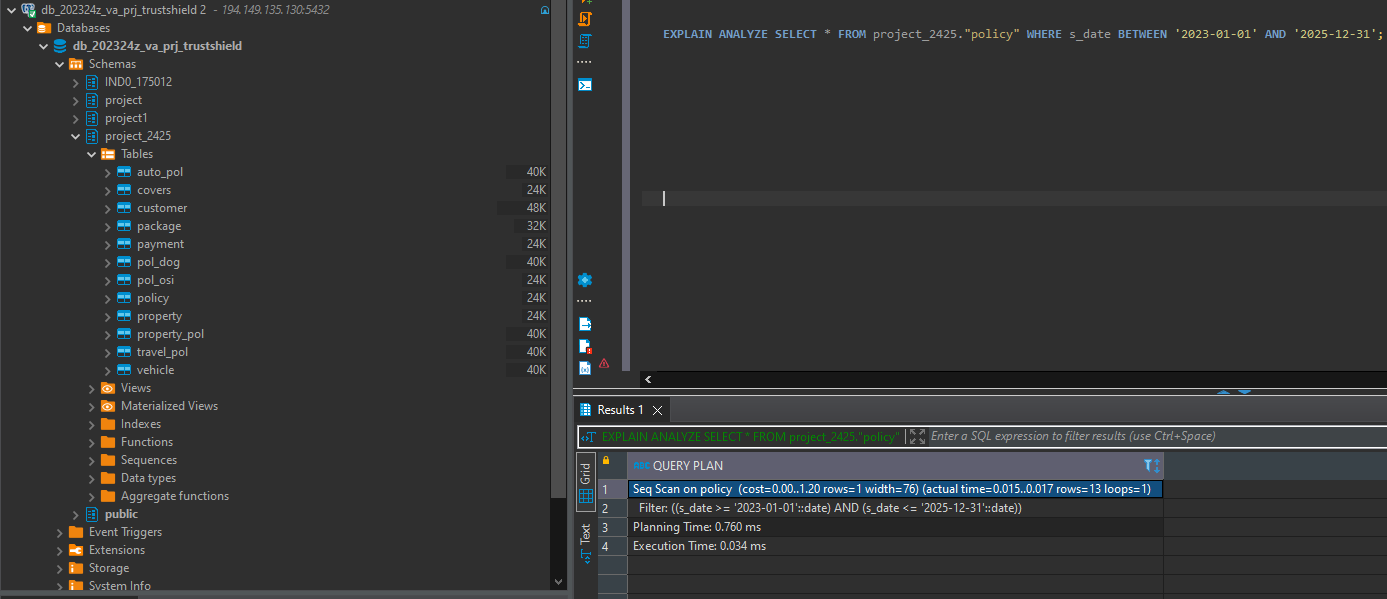This screenshot has height=599, width=1387.
Task: Click the Execute SQL script icon
Action: coord(585,18)
